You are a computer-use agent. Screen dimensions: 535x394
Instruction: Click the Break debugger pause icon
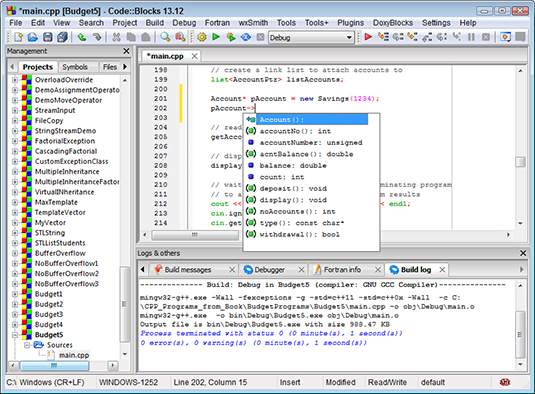tap(471, 37)
